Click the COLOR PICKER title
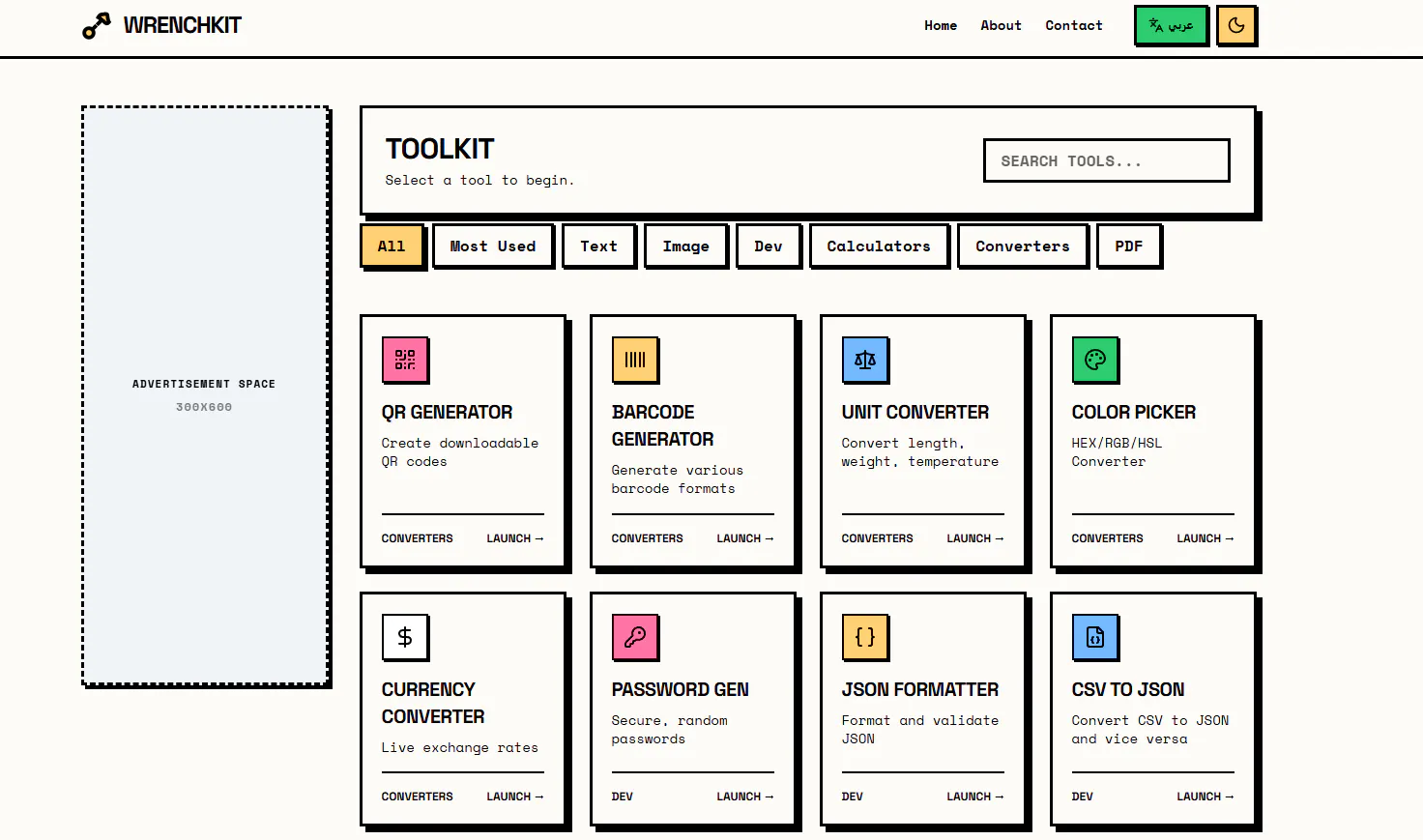This screenshot has width=1423, height=840. point(1134,412)
